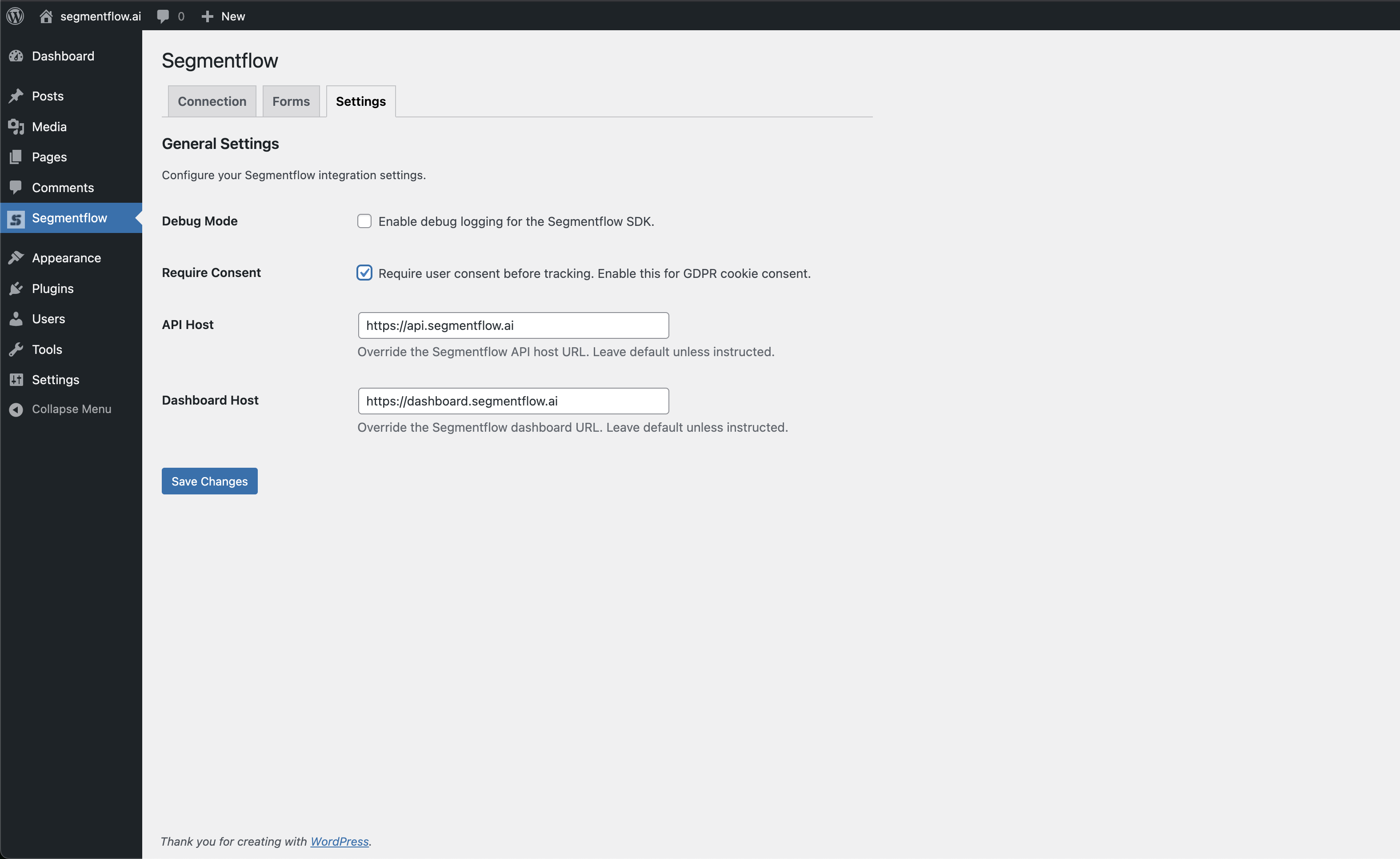
Task: Click the Posts pushpin icon
Action: coord(16,96)
